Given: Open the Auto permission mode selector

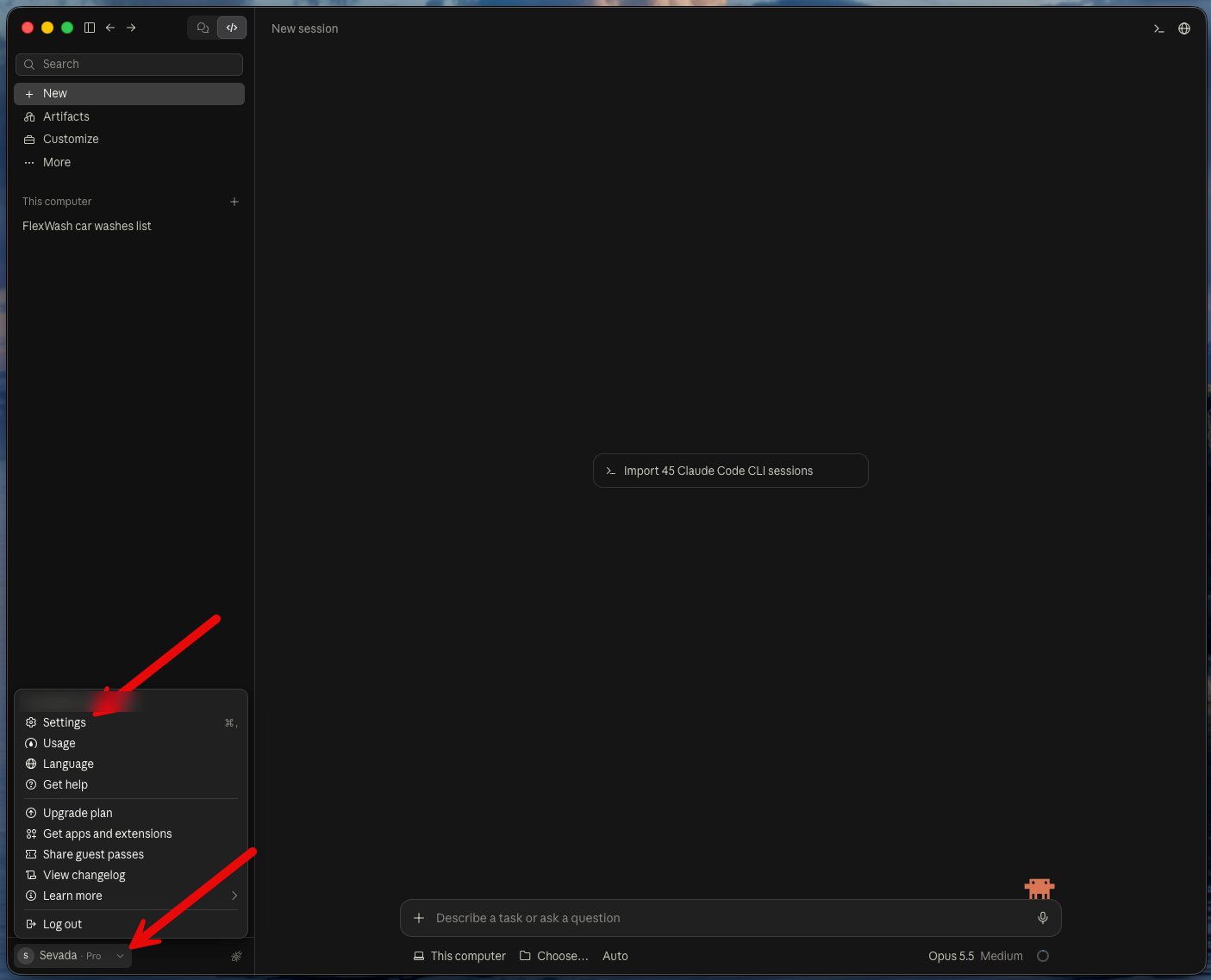Looking at the screenshot, I should tap(615, 956).
